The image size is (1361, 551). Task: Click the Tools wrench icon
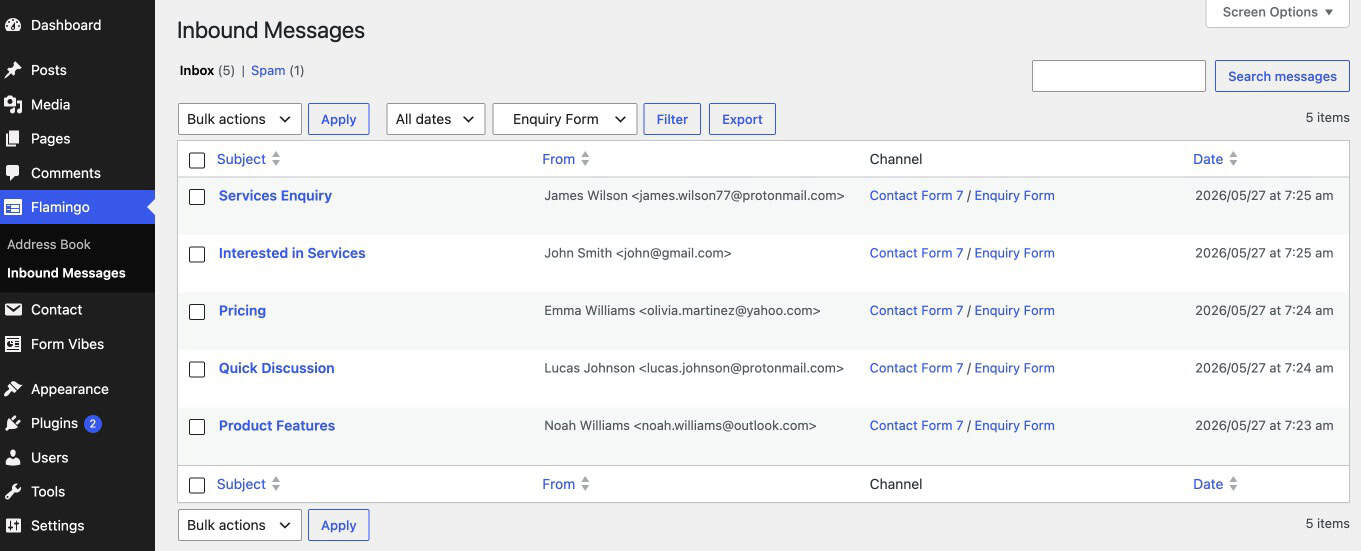point(13,491)
